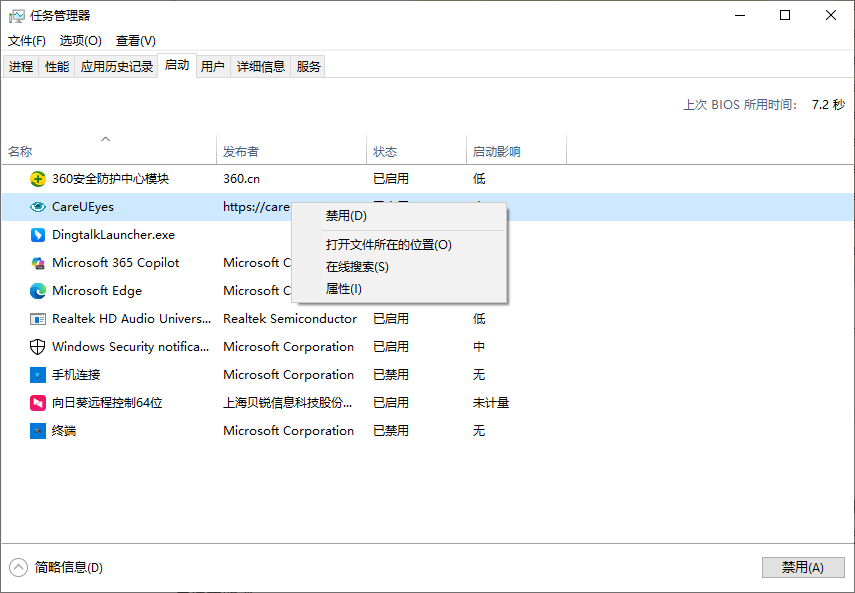Click the sort arrow above 名称 column

pyautogui.click(x=106, y=139)
